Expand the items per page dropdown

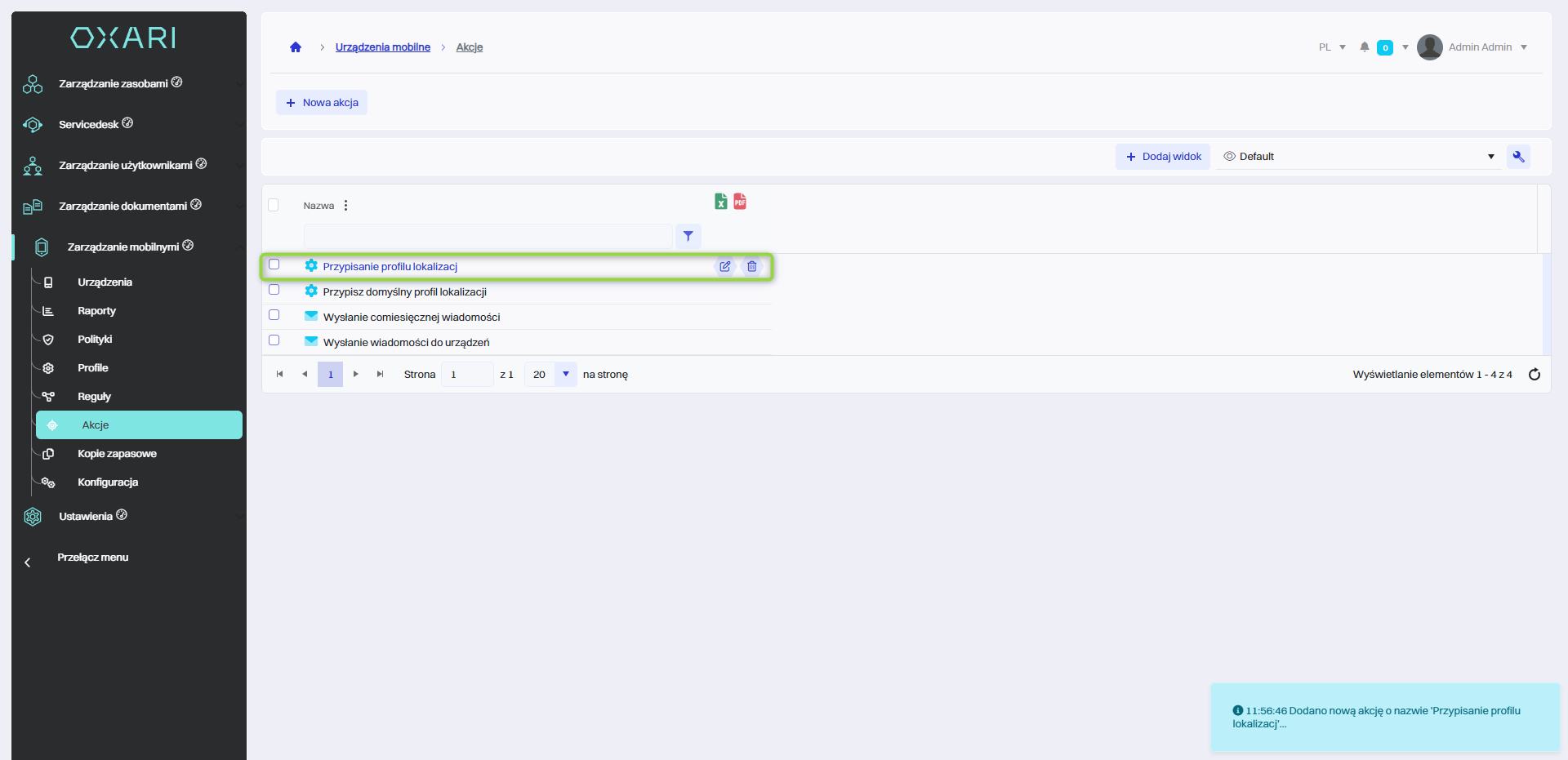565,374
